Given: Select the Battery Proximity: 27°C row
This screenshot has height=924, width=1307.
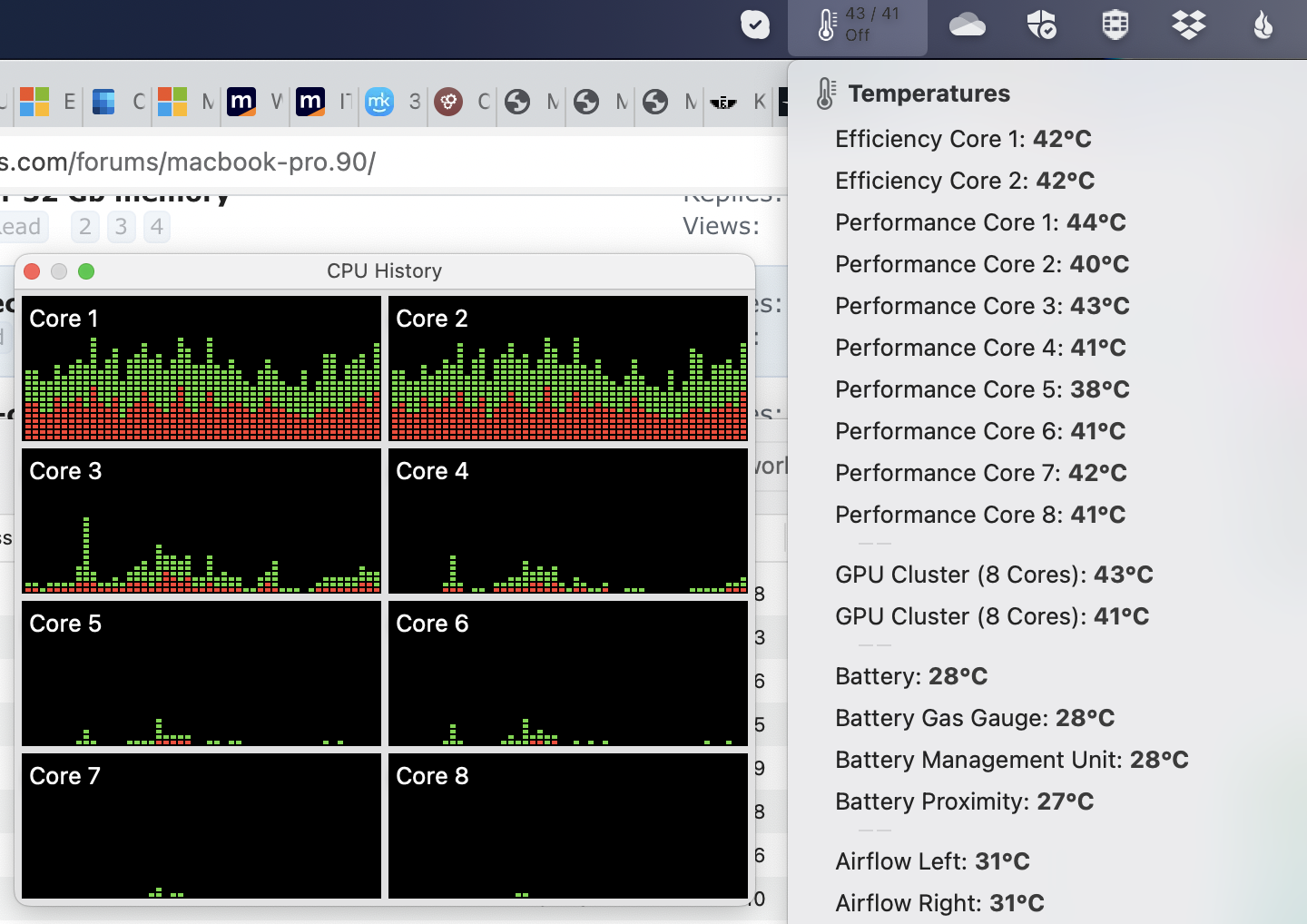Looking at the screenshot, I should point(1047,801).
